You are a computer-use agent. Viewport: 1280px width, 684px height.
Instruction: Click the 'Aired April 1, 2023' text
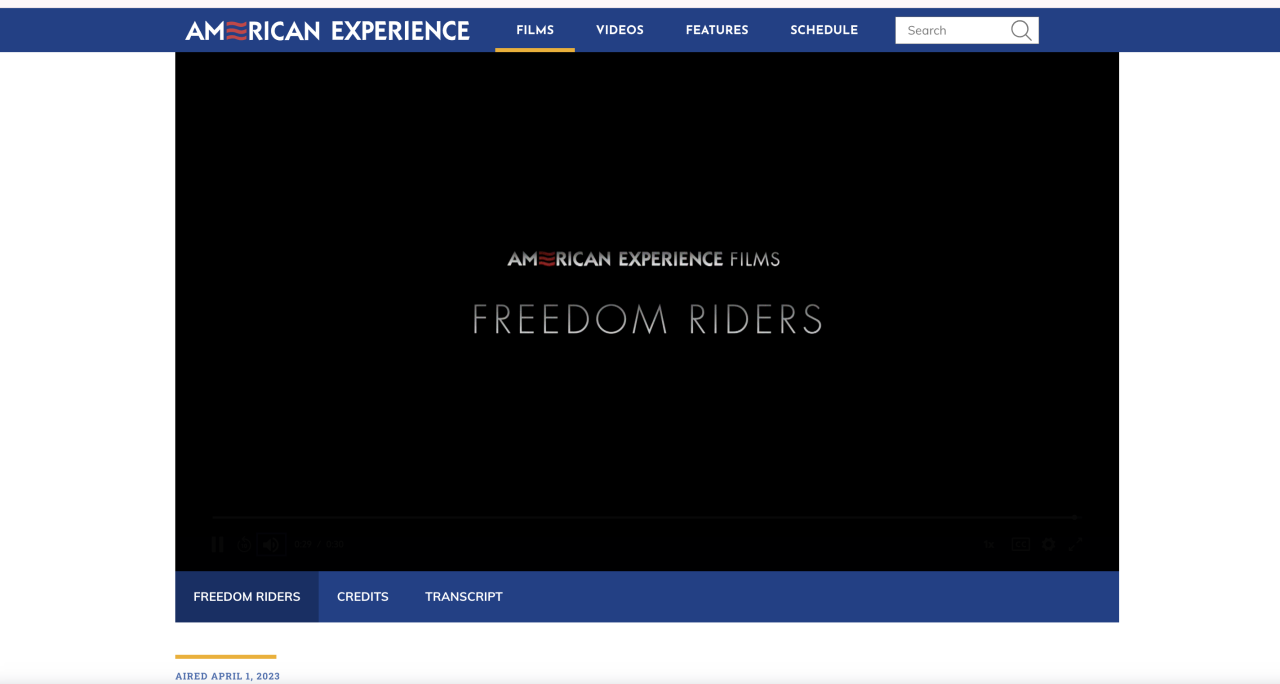[228, 676]
